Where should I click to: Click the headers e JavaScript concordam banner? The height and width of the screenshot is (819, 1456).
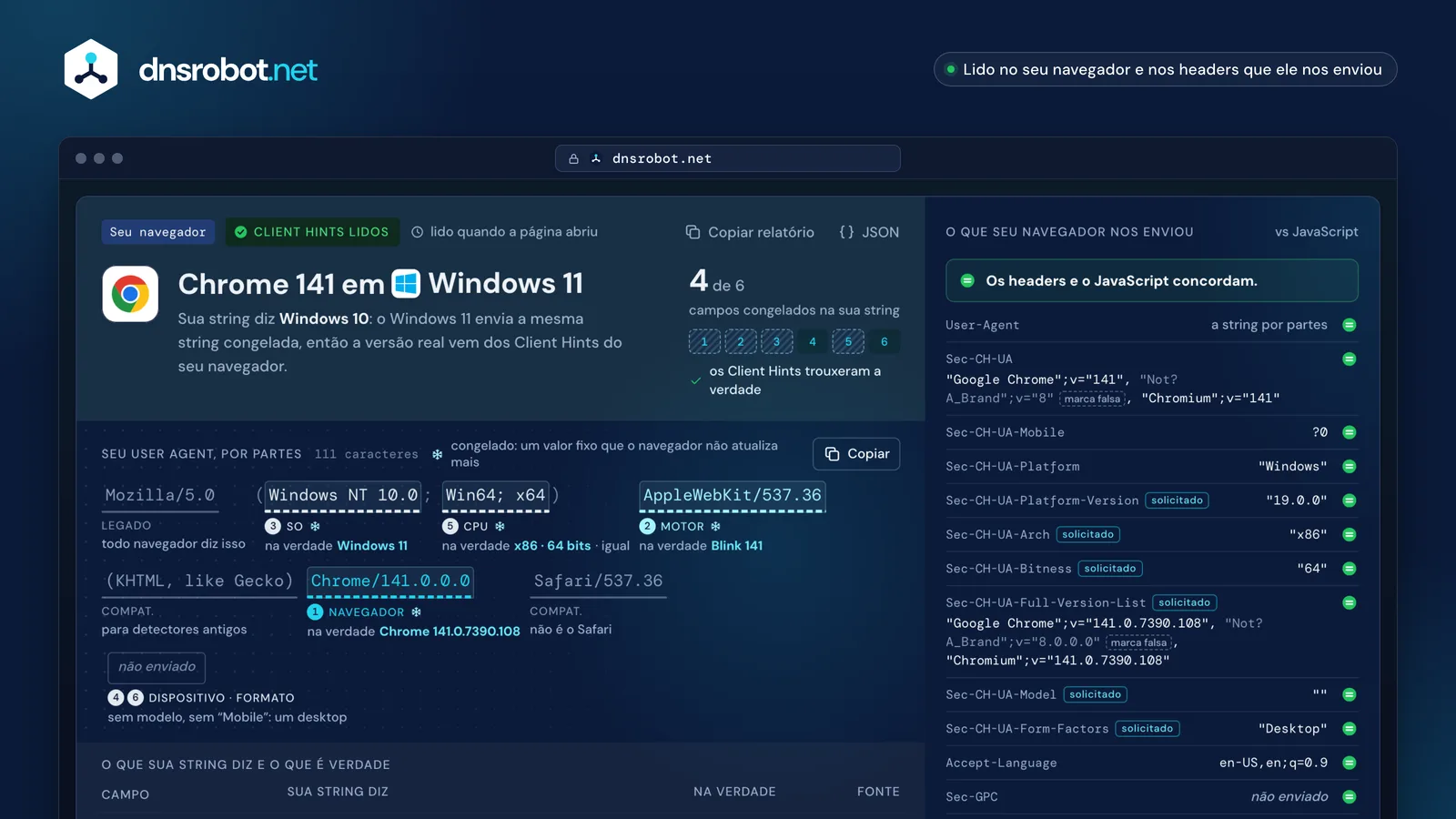coord(1152,280)
